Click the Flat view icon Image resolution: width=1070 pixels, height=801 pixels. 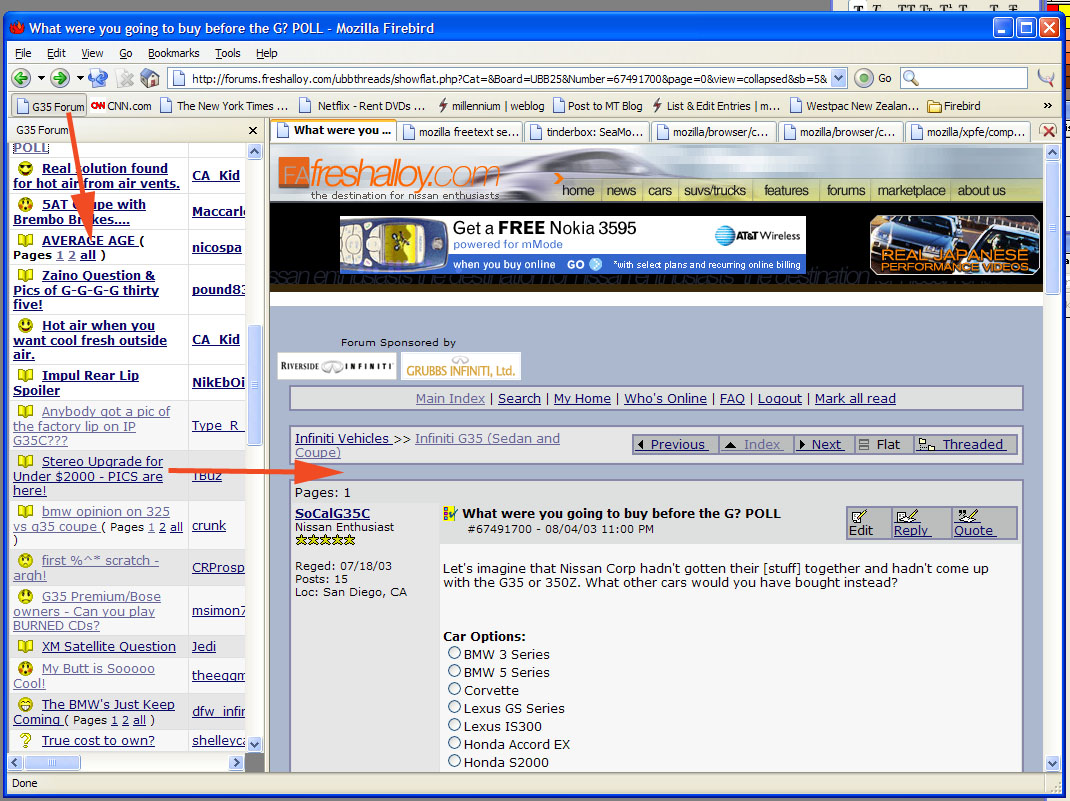864,445
